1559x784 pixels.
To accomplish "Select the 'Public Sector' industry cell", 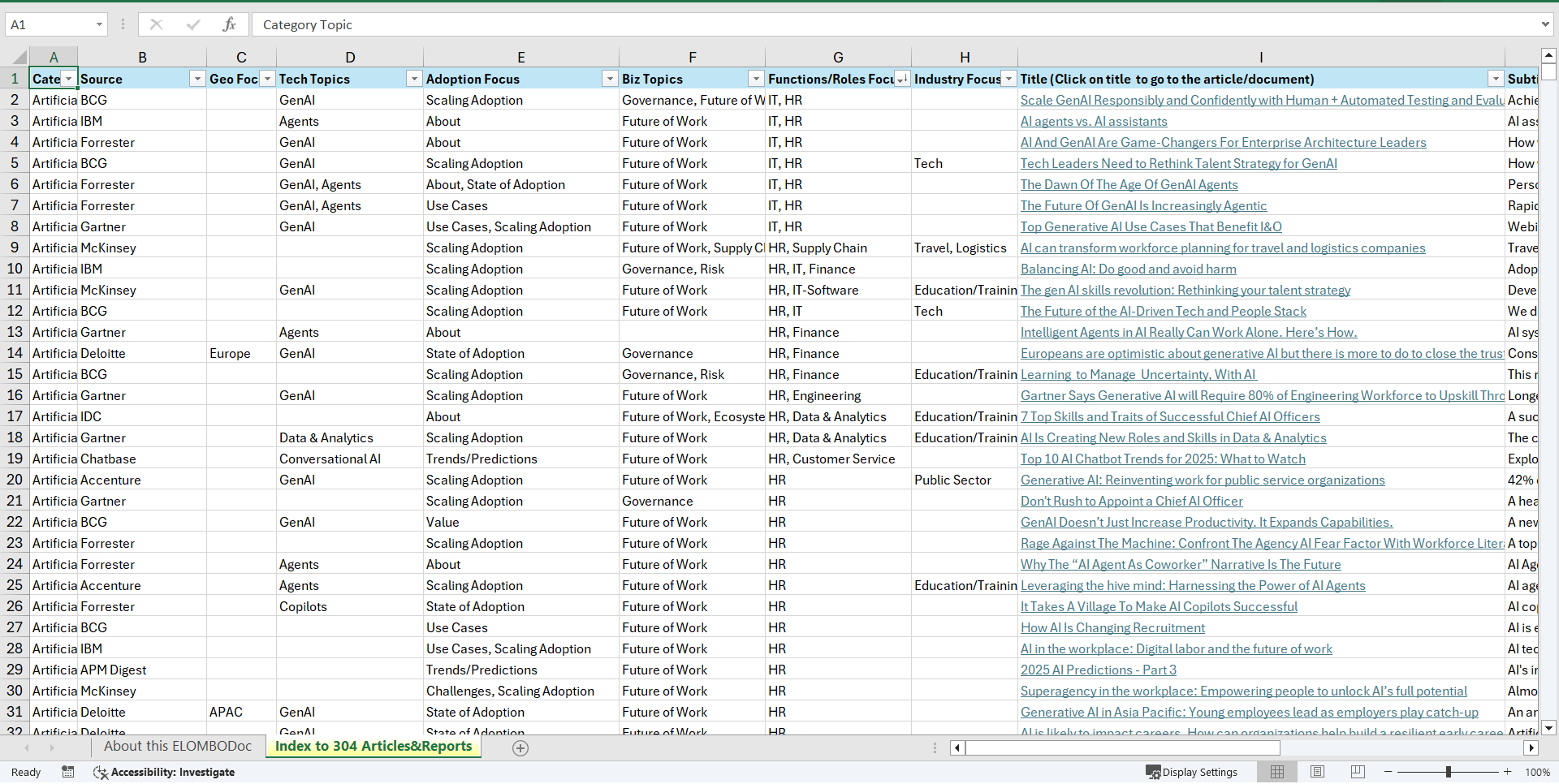I will 965,480.
